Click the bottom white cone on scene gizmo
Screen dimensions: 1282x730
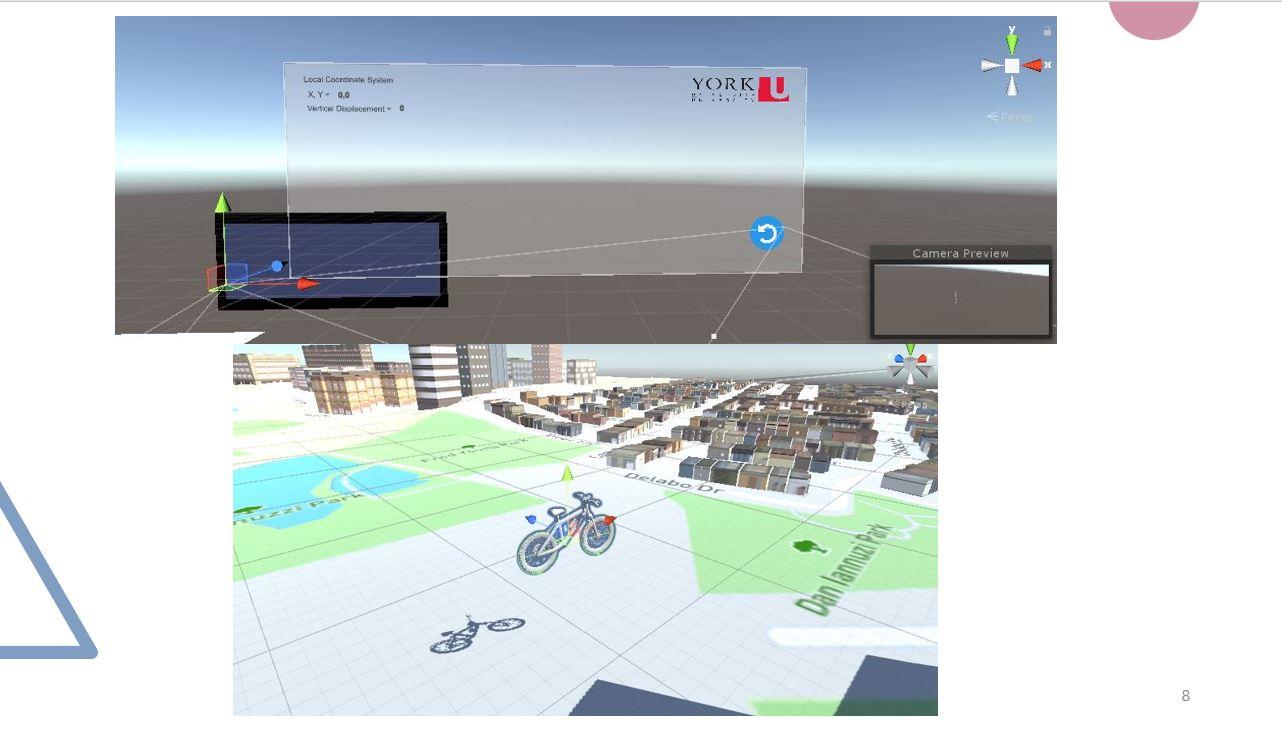pyautogui.click(x=1012, y=87)
